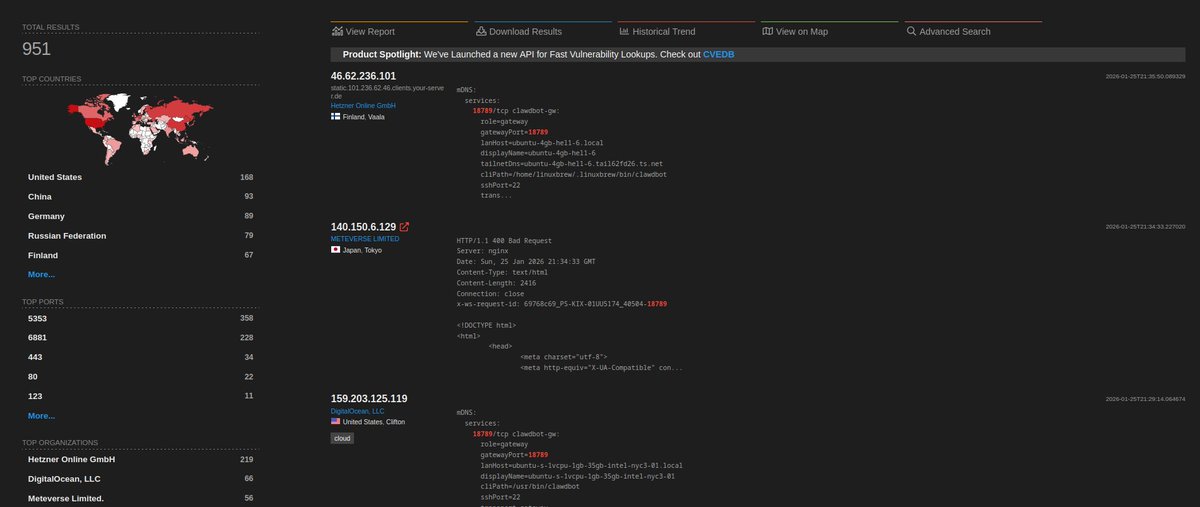Click the Japan, Tokyo location text
This screenshot has width=1200, height=507.
(362, 250)
